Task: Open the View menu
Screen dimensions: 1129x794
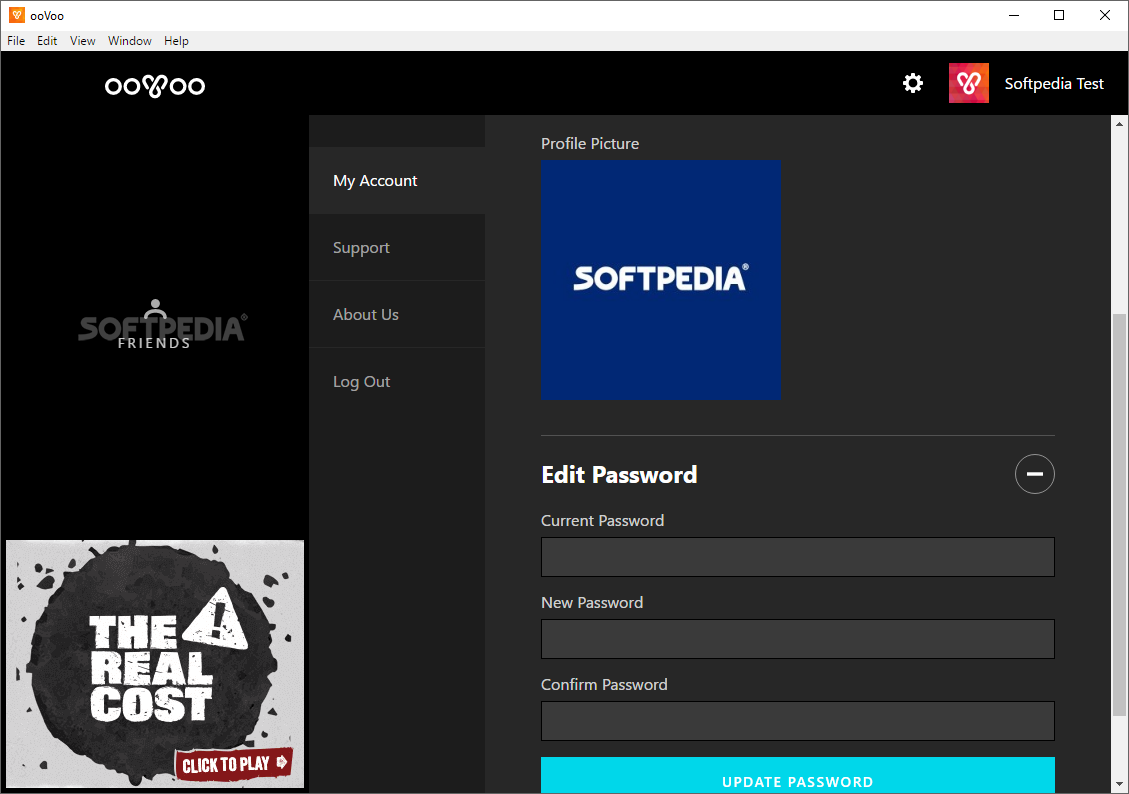Action: coord(82,41)
